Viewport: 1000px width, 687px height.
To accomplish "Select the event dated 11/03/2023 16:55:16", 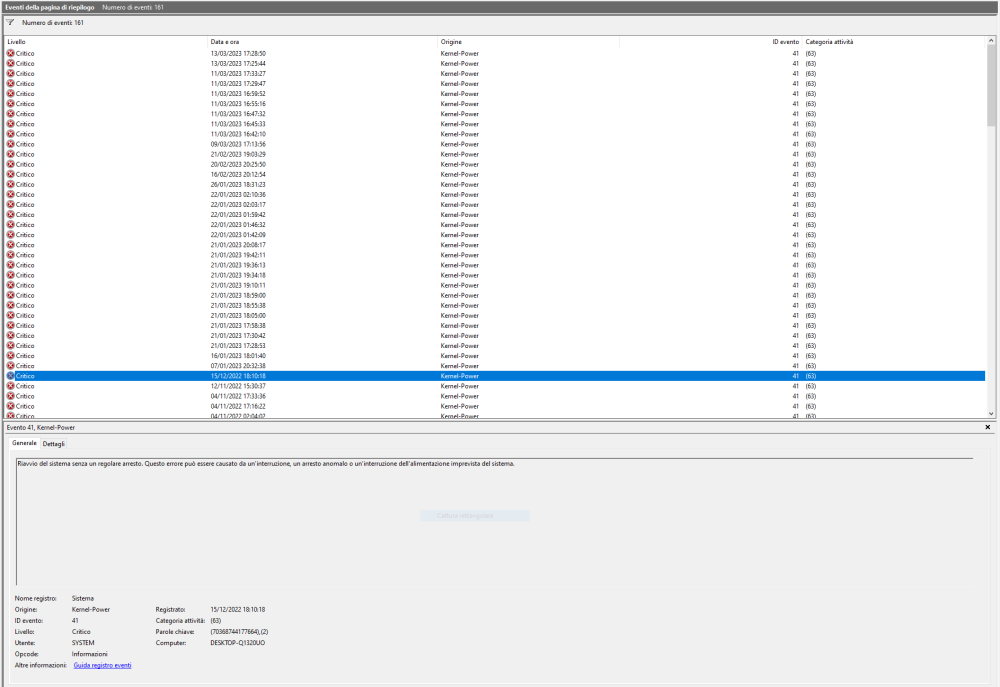I will click(x=494, y=104).
